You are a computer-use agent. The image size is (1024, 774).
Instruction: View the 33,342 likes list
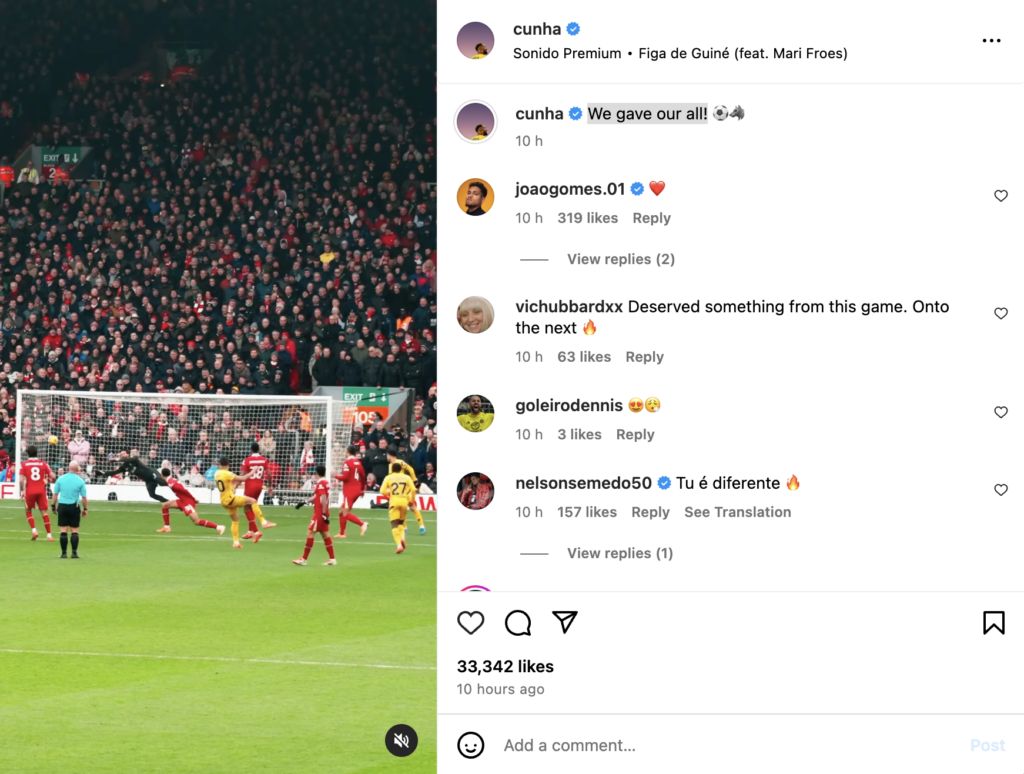[x=505, y=666]
